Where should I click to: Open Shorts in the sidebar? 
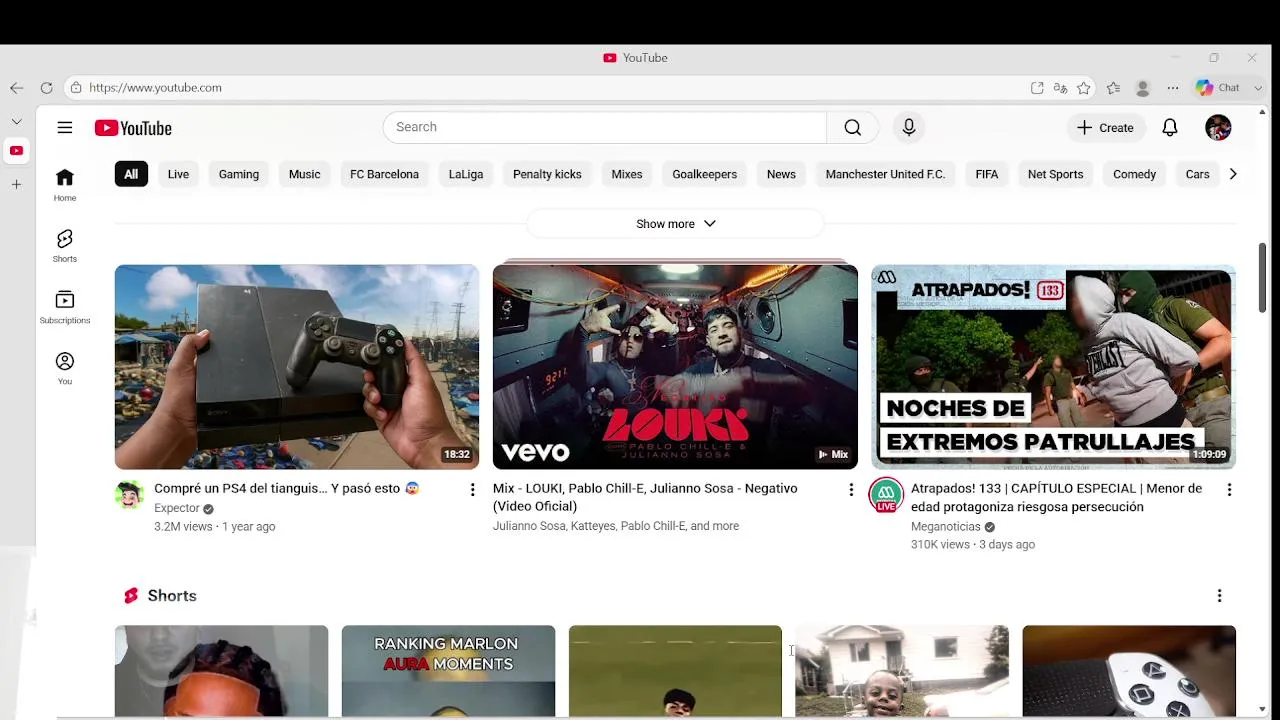(x=65, y=246)
